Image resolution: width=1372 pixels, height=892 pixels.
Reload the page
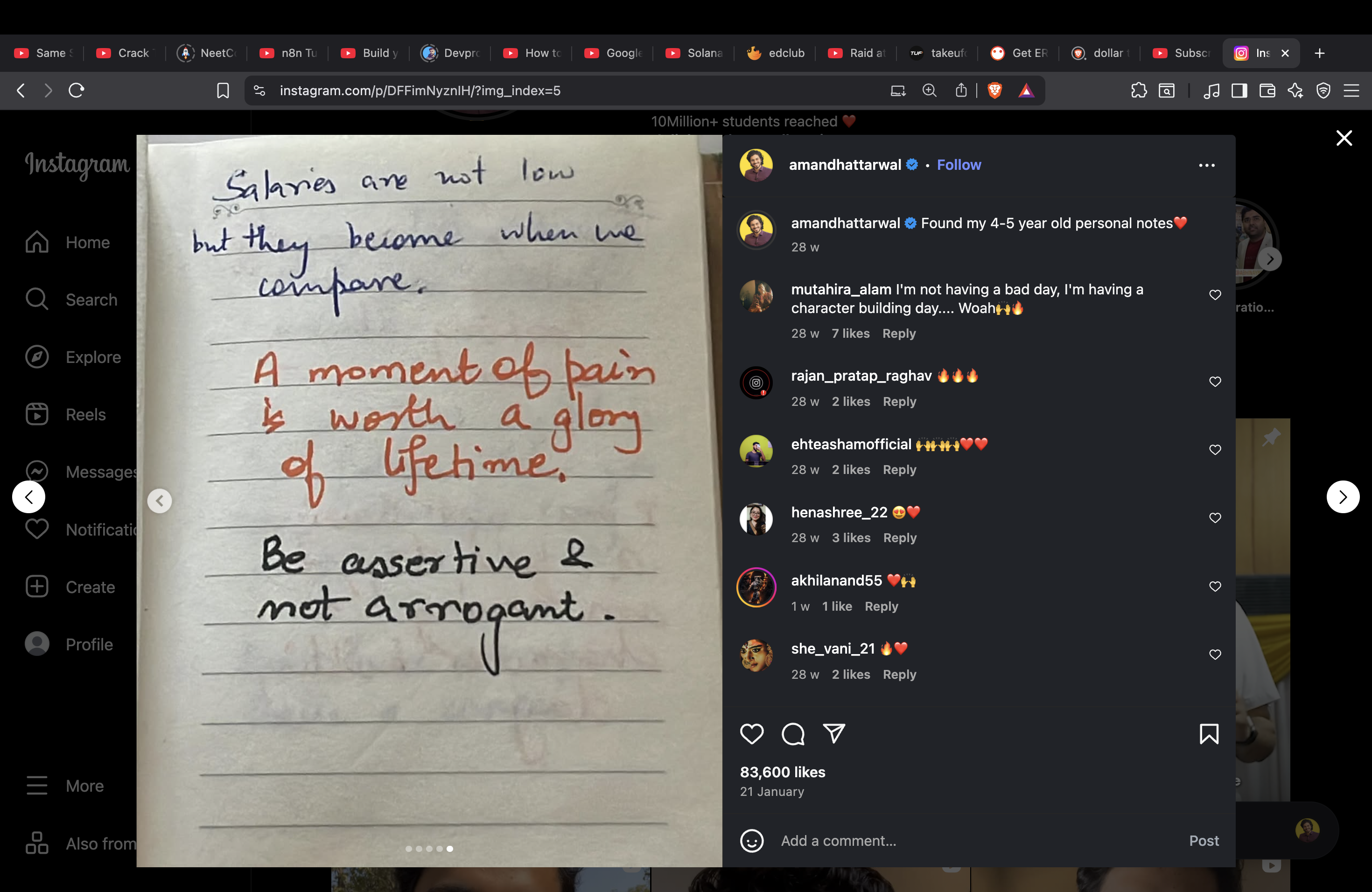[76, 91]
